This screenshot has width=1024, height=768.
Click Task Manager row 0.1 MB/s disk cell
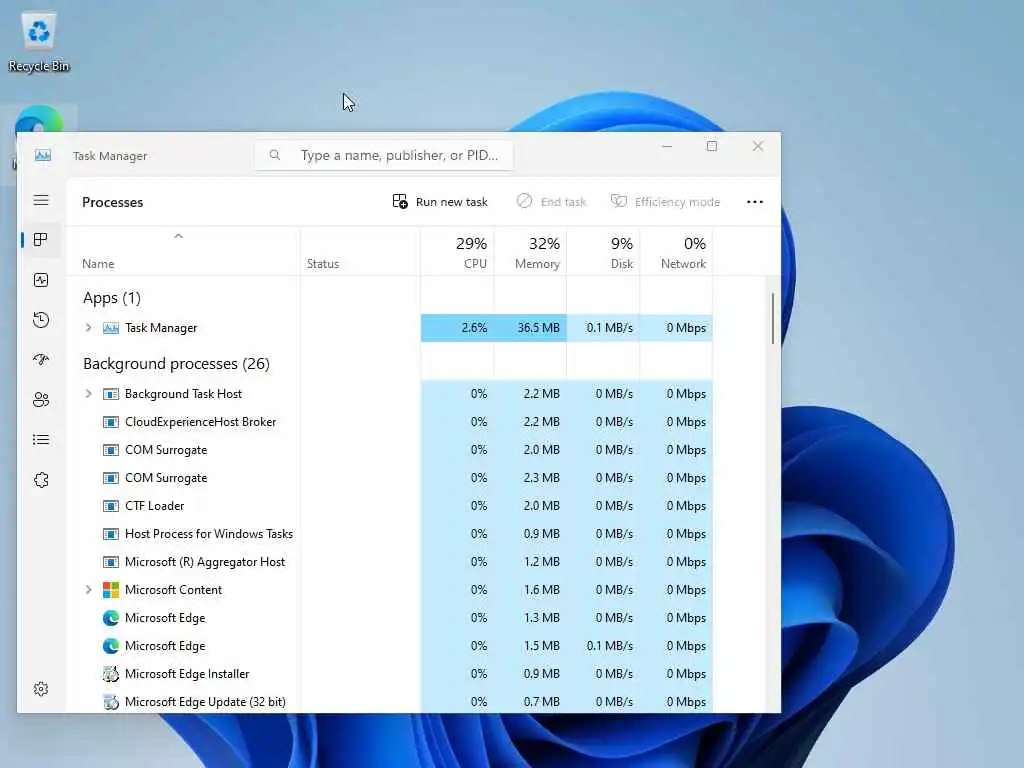(603, 328)
